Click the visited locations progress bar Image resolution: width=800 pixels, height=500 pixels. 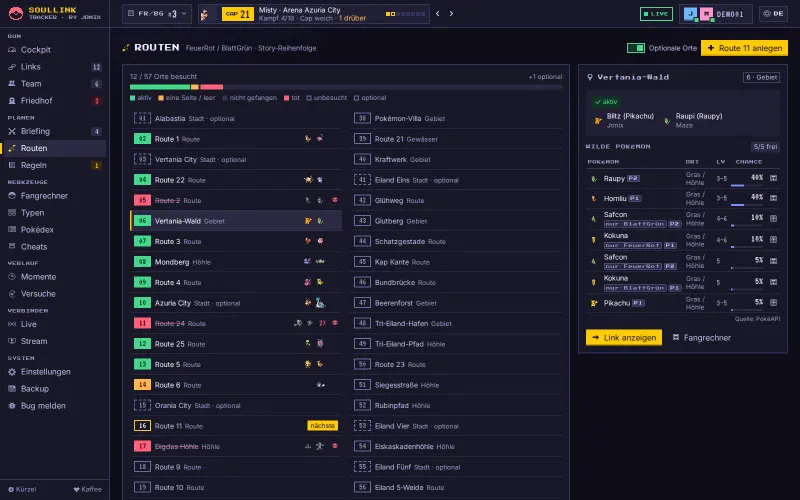(346, 87)
